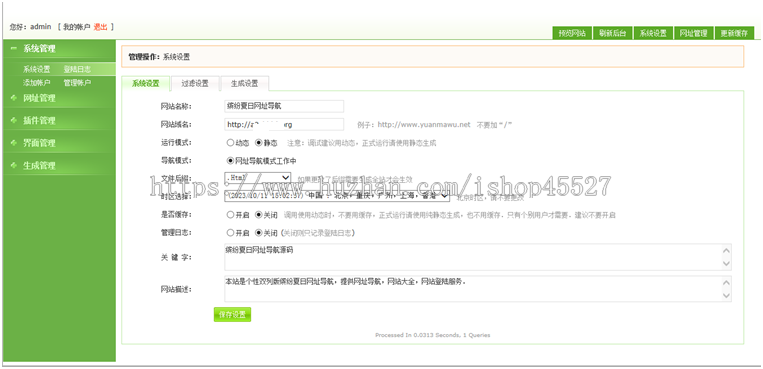
Task: Expand the 网址管理 sidebar section
Action: point(39,98)
